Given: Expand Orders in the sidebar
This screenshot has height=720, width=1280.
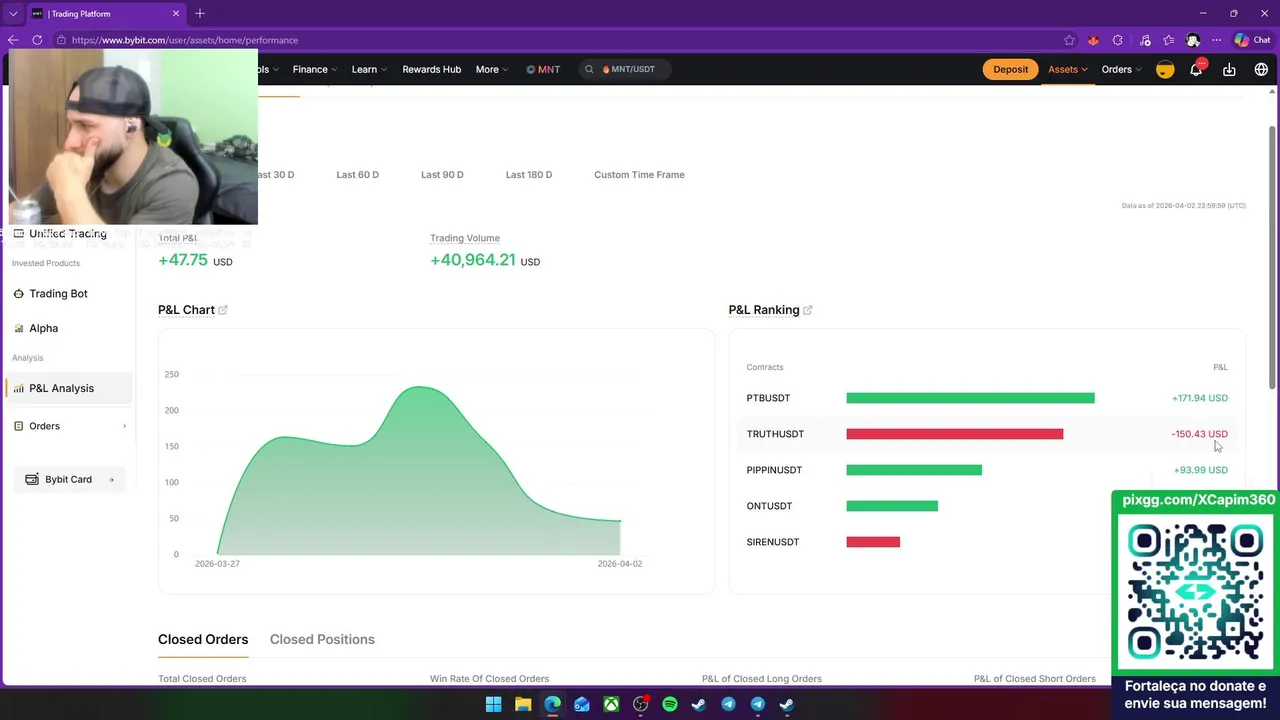Looking at the screenshot, I should (x=68, y=426).
